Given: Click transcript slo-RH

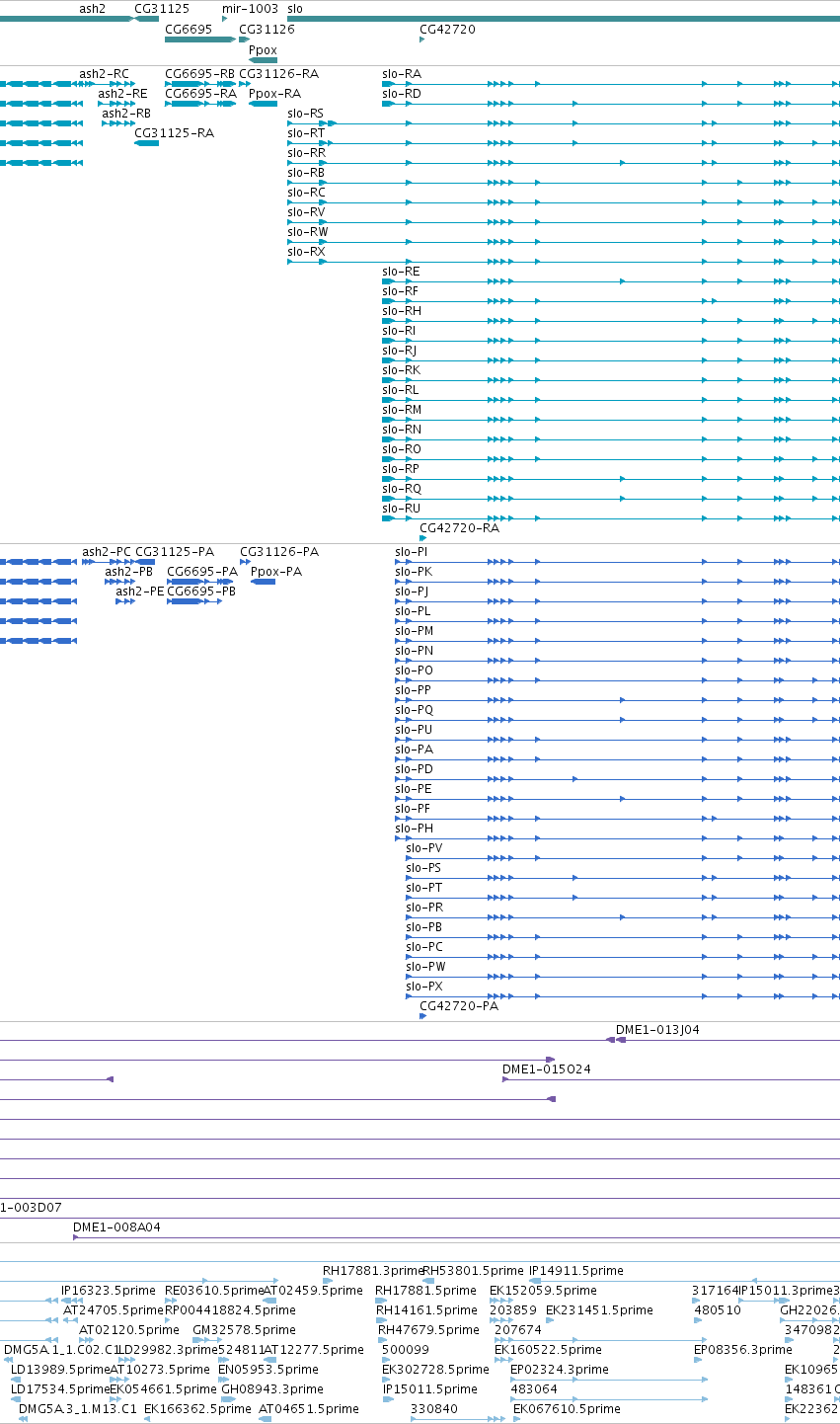Looking at the screenshot, I should pyautogui.click(x=401, y=311).
